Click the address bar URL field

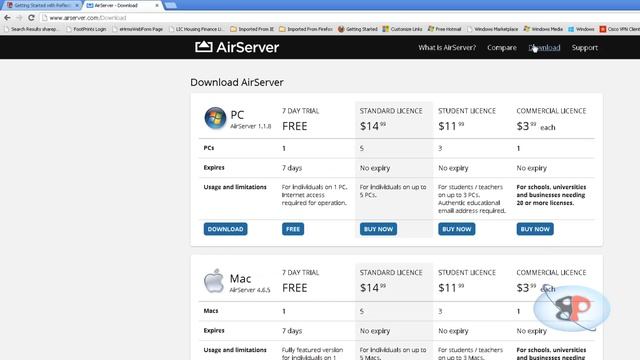tap(339, 18)
